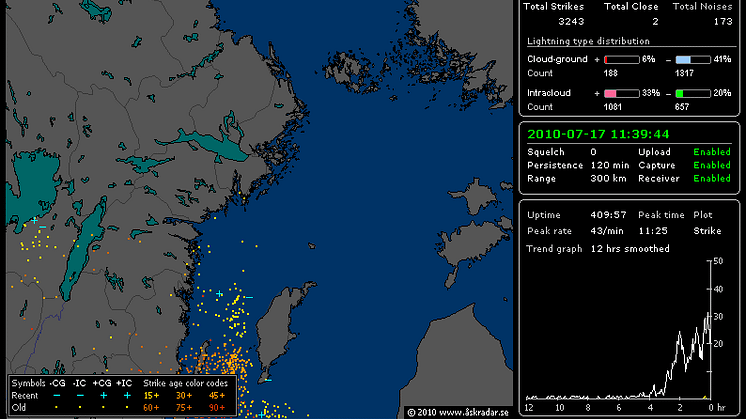Click the yellow marker on trend graph axis
This screenshot has height=419, width=746.
coord(707,396)
